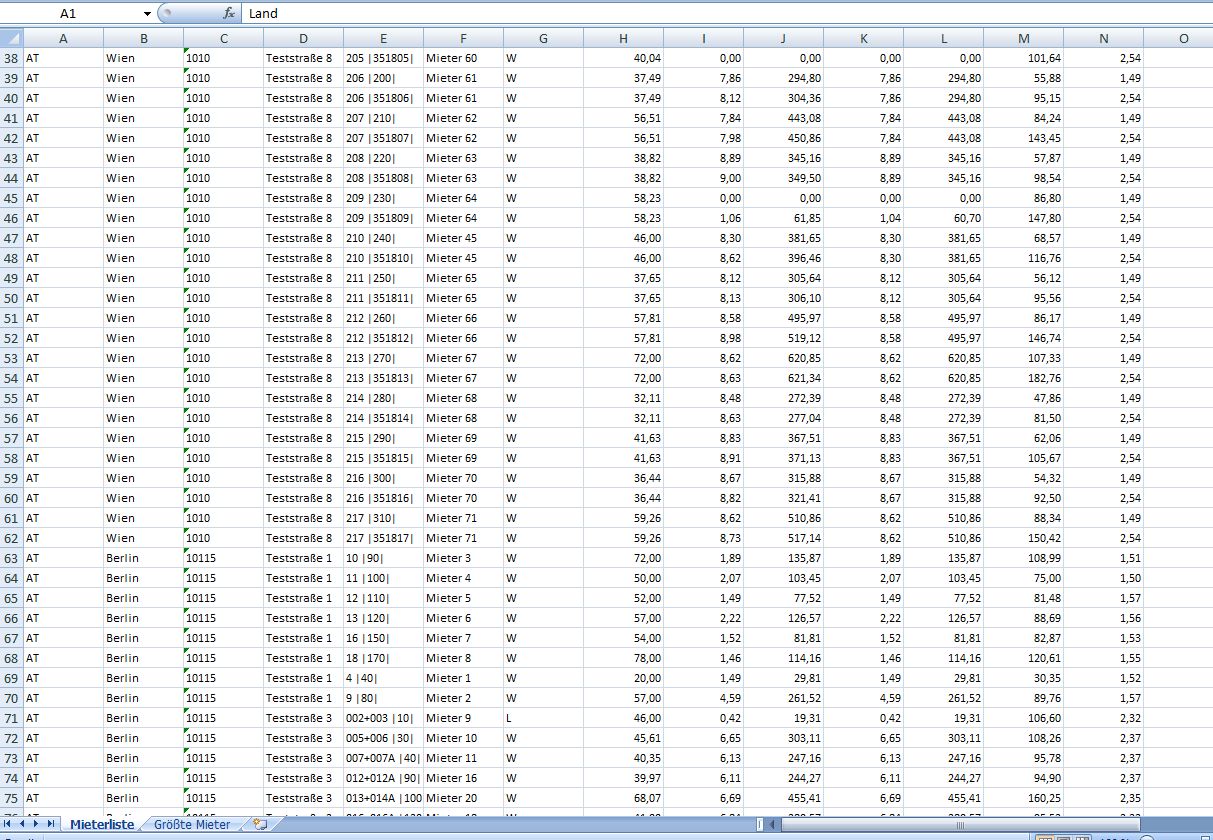Switch to the Mieterliste sheet tab
Screen dimensions: 1213x840
102,825
